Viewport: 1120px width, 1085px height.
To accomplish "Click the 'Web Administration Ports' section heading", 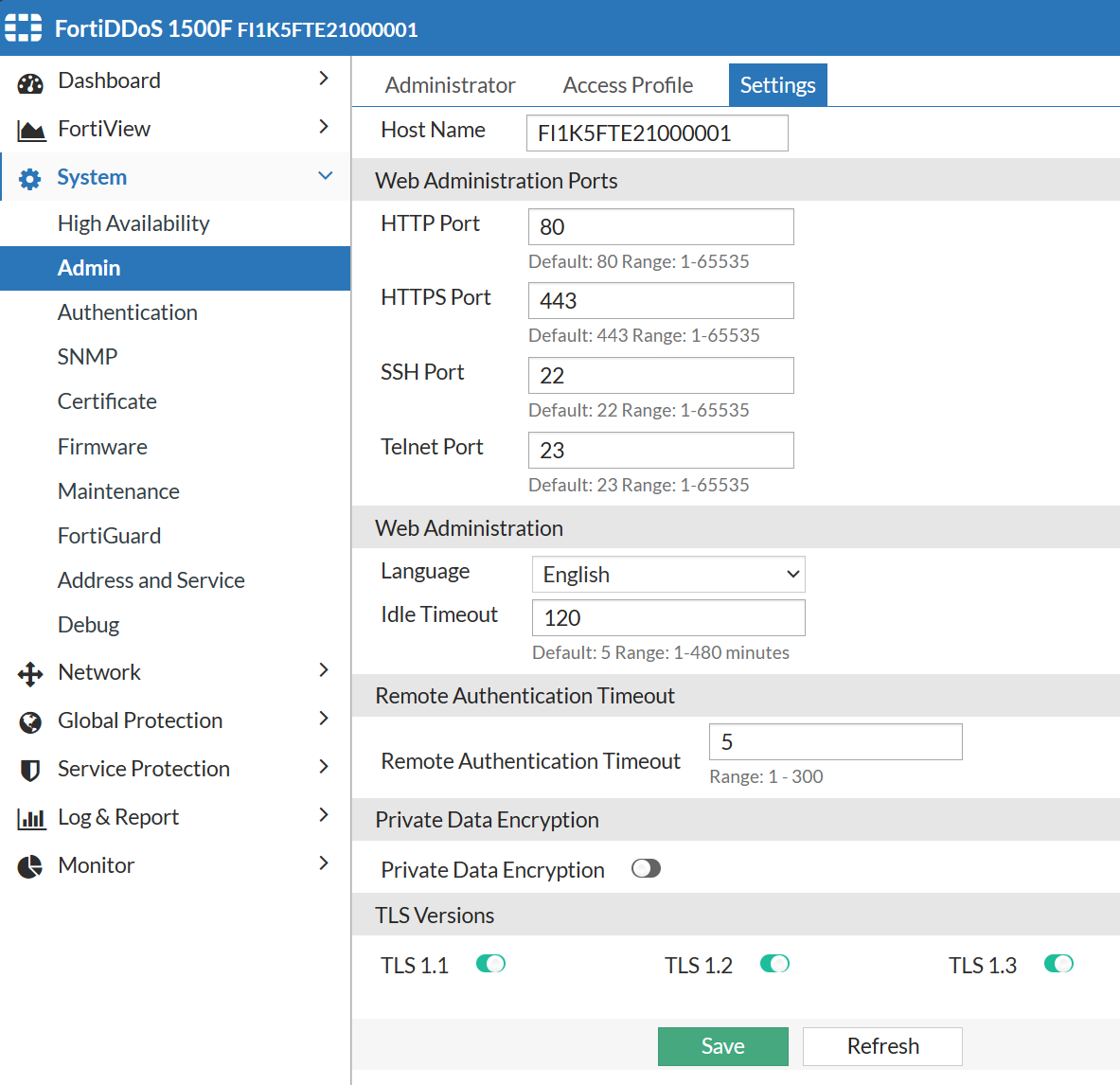I will [496, 181].
